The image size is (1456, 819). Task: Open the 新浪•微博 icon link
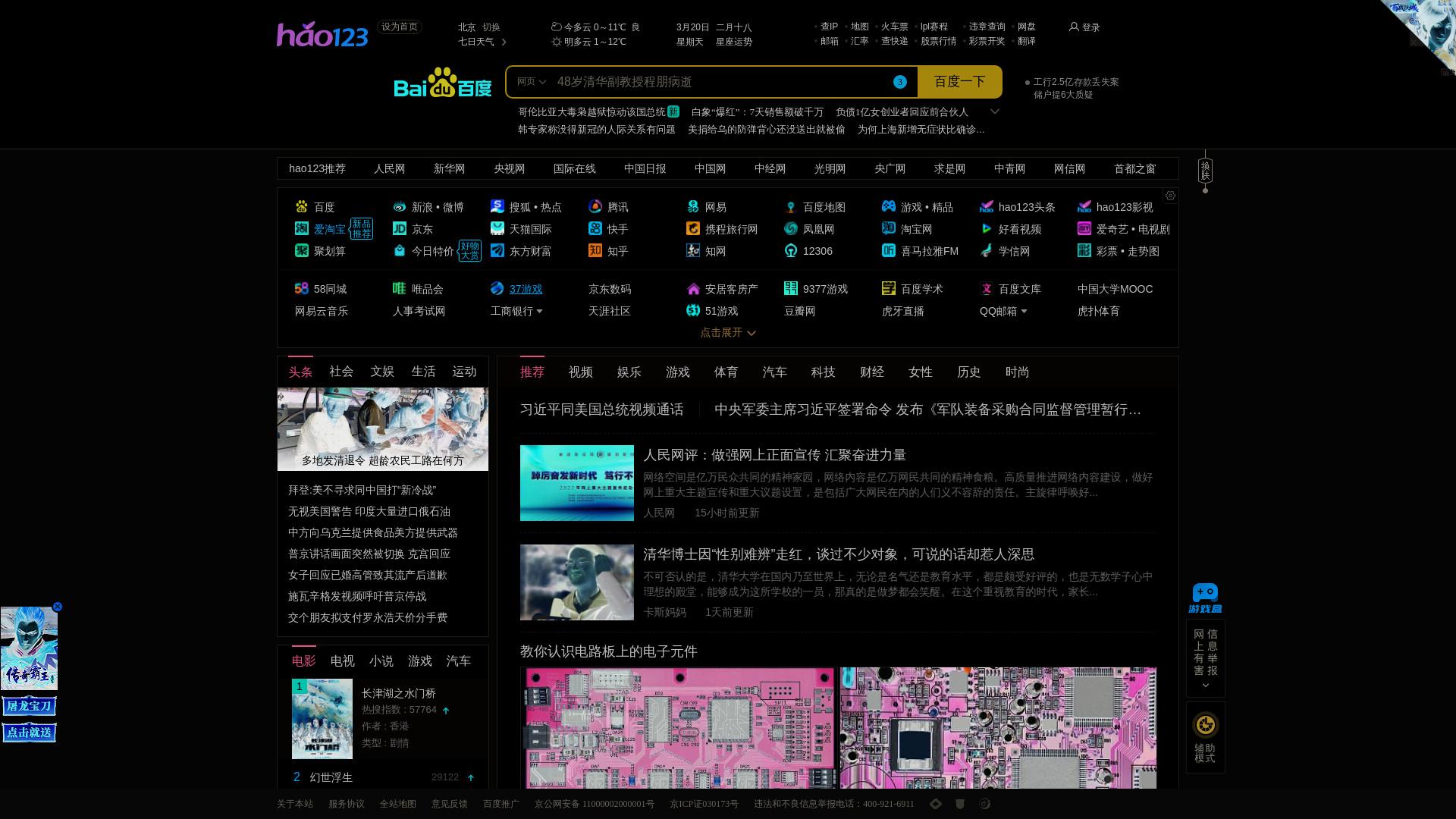(400, 207)
